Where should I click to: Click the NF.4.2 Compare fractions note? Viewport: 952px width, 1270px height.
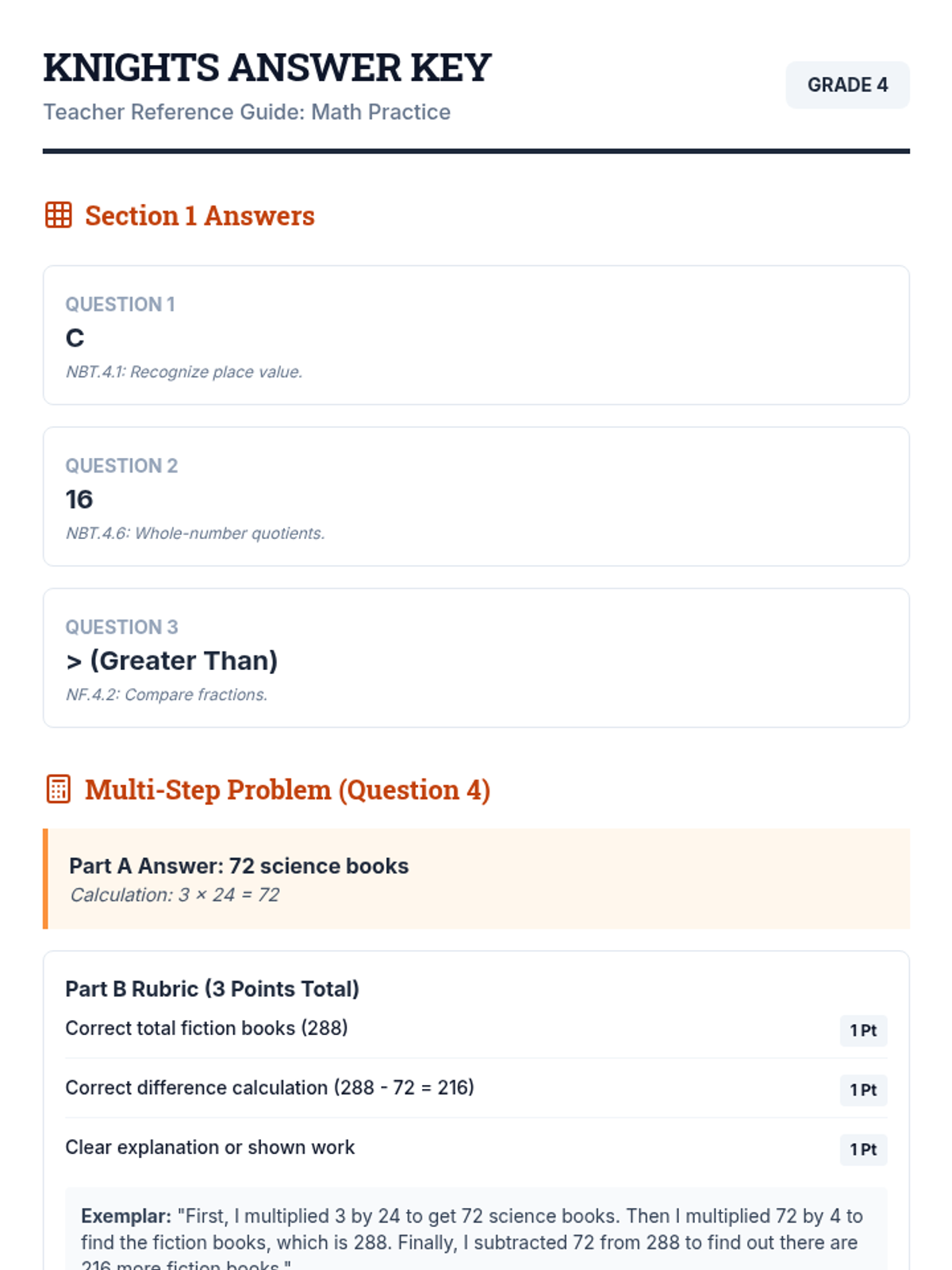[167, 695]
